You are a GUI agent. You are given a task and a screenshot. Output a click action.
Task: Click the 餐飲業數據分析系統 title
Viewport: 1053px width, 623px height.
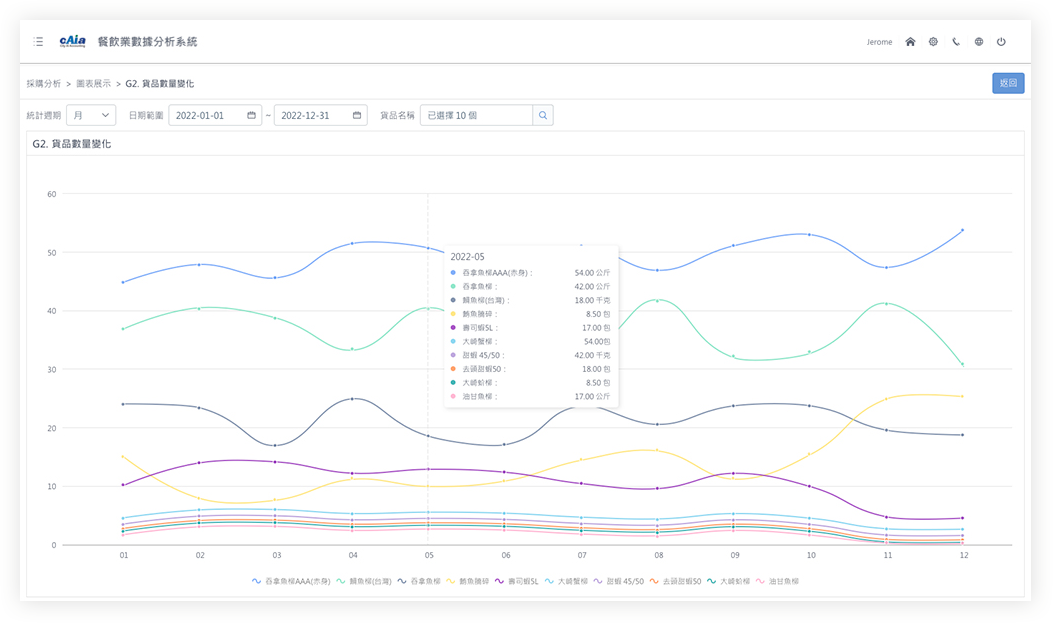coord(148,42)
